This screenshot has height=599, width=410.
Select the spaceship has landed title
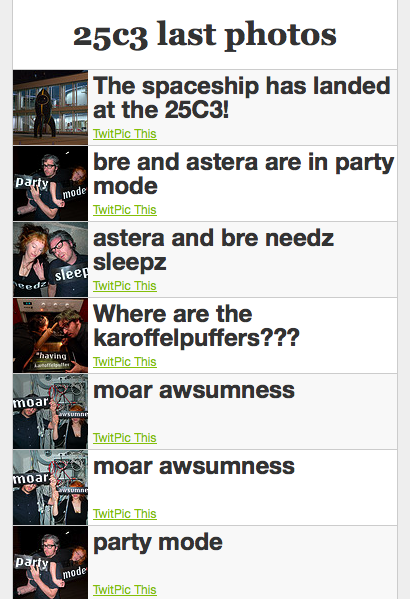242,98
